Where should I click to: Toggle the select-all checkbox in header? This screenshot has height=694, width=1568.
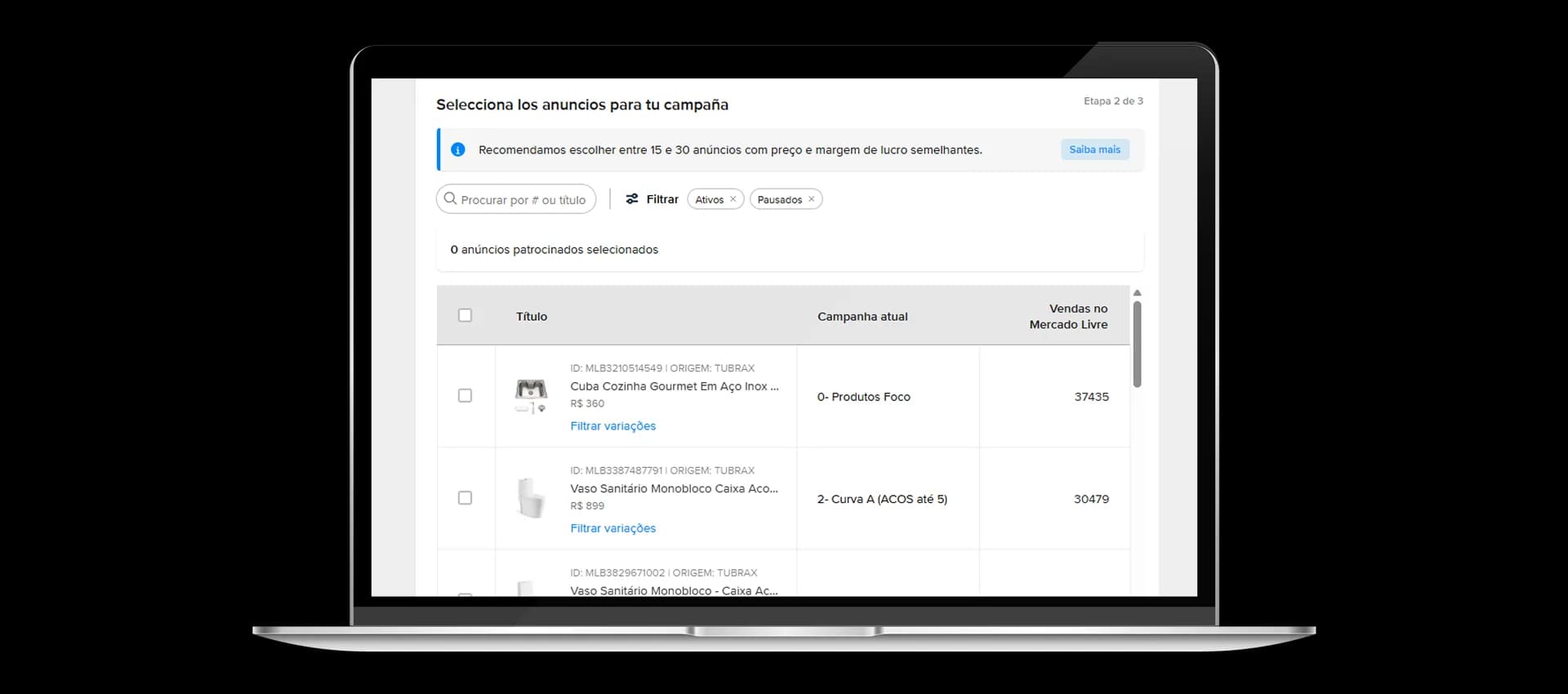(465, 315)
